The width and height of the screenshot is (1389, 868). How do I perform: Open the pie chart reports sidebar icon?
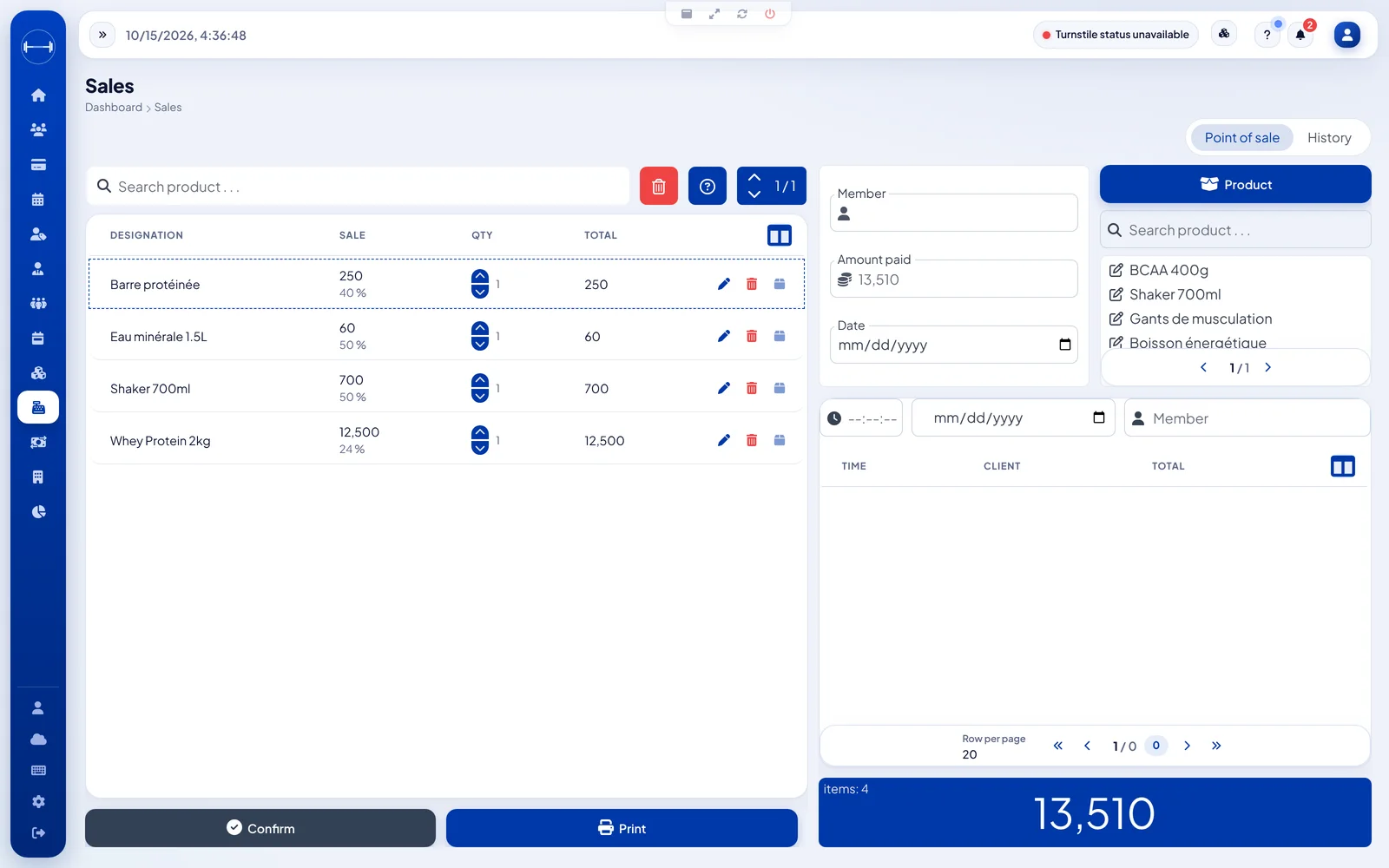click(38, 512)
